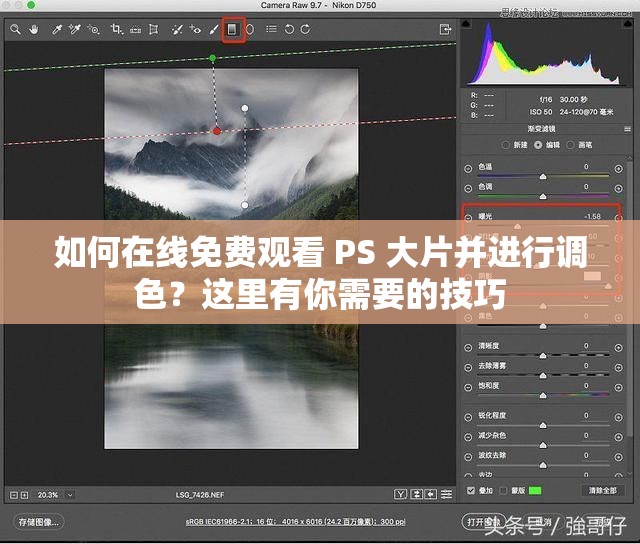The width and height of the screenshot is (640, 544).
Task: Decrease 减少杂色 with its minus icon
Action: coord(468,437)
